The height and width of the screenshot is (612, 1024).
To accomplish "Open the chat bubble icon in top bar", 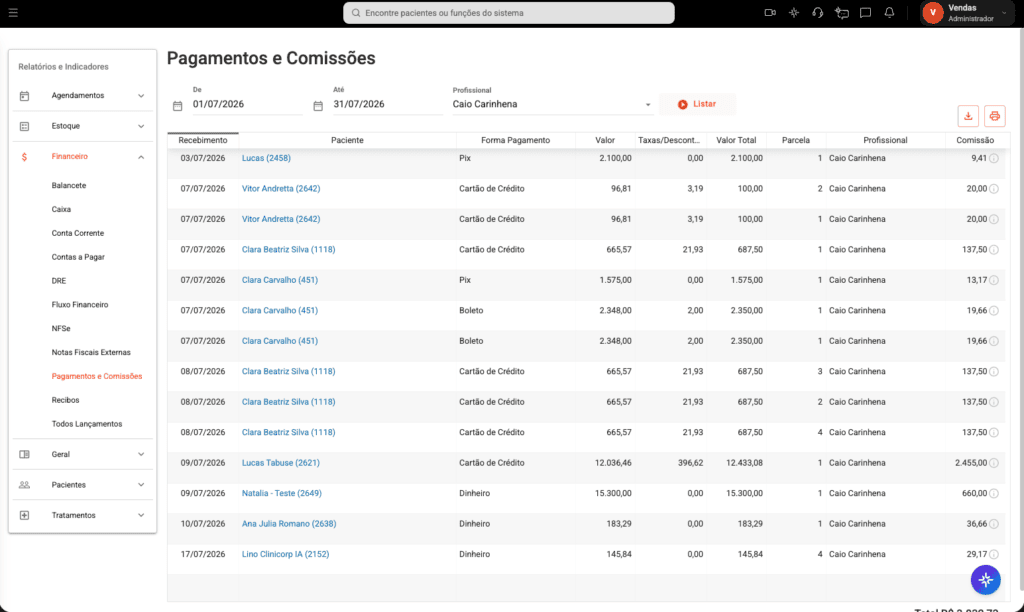I will (x=865, y=12).
